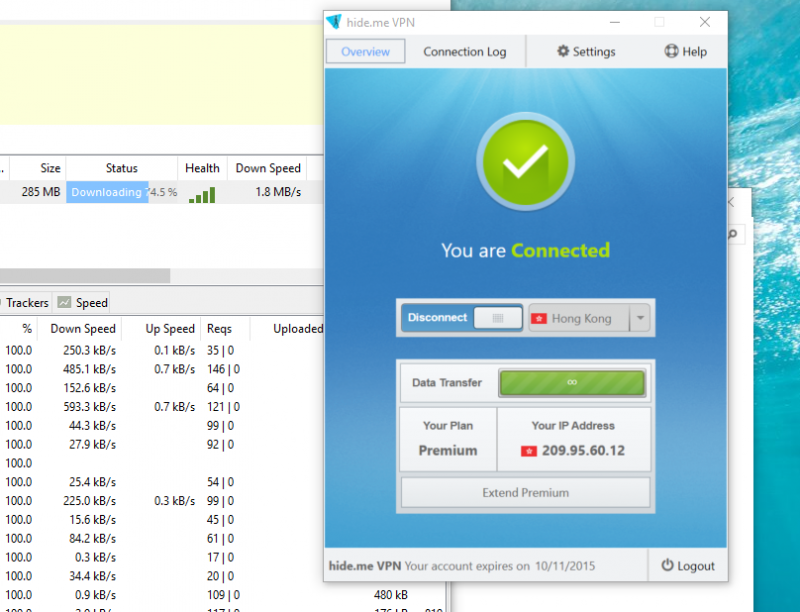The width and height of the screenshot is (800, 612).
Task: Click the Downloading 74.5% progress bar
Action: pyautogui.click(x=122, y=192)
